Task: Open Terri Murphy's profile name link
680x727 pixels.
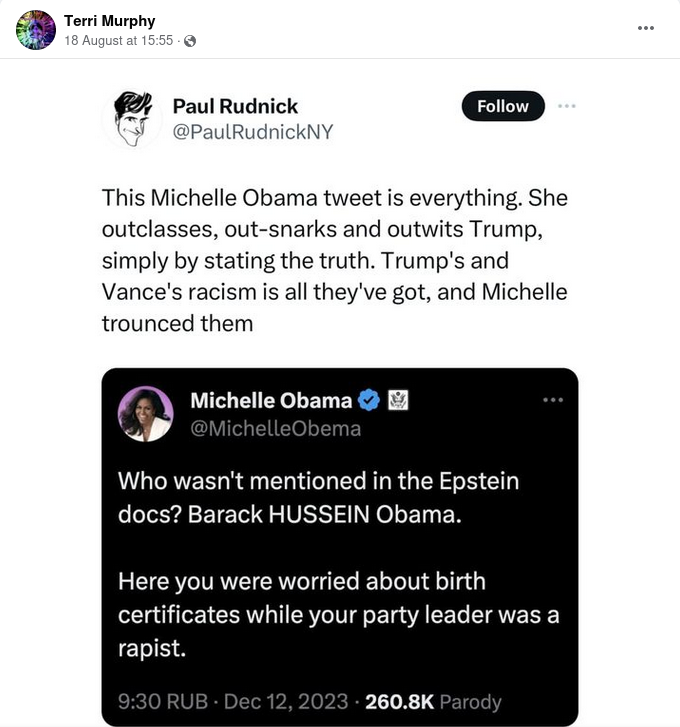Action: pos(110,21)
